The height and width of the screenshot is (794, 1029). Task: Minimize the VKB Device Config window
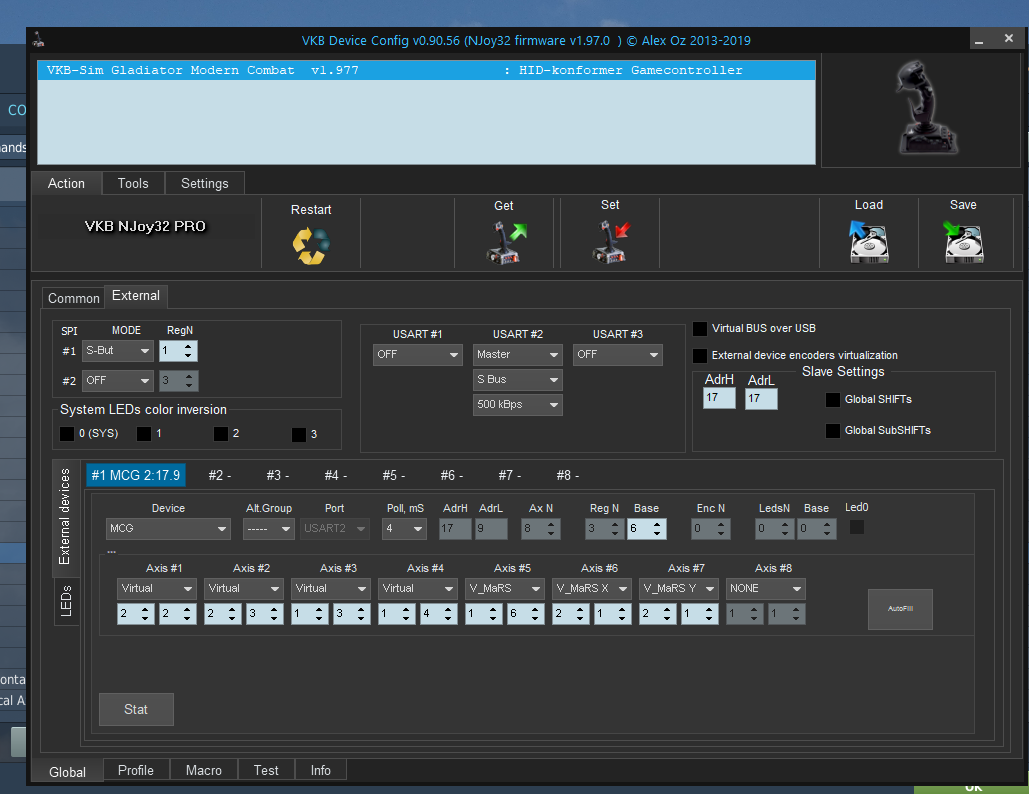[x=979, y=39]
